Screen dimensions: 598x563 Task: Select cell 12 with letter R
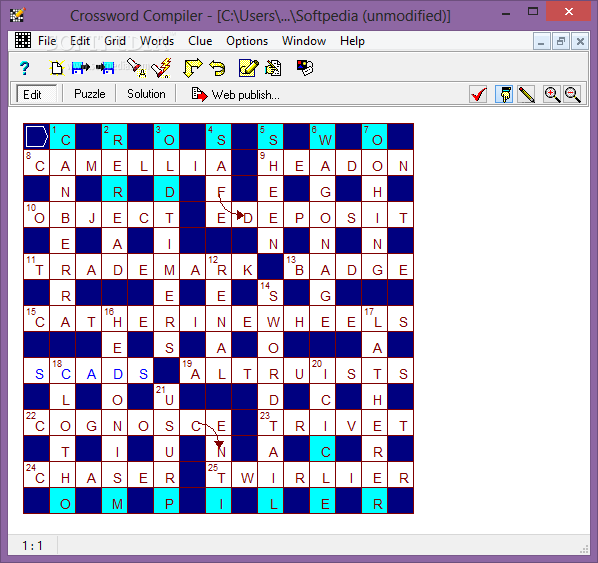point(219,267)
